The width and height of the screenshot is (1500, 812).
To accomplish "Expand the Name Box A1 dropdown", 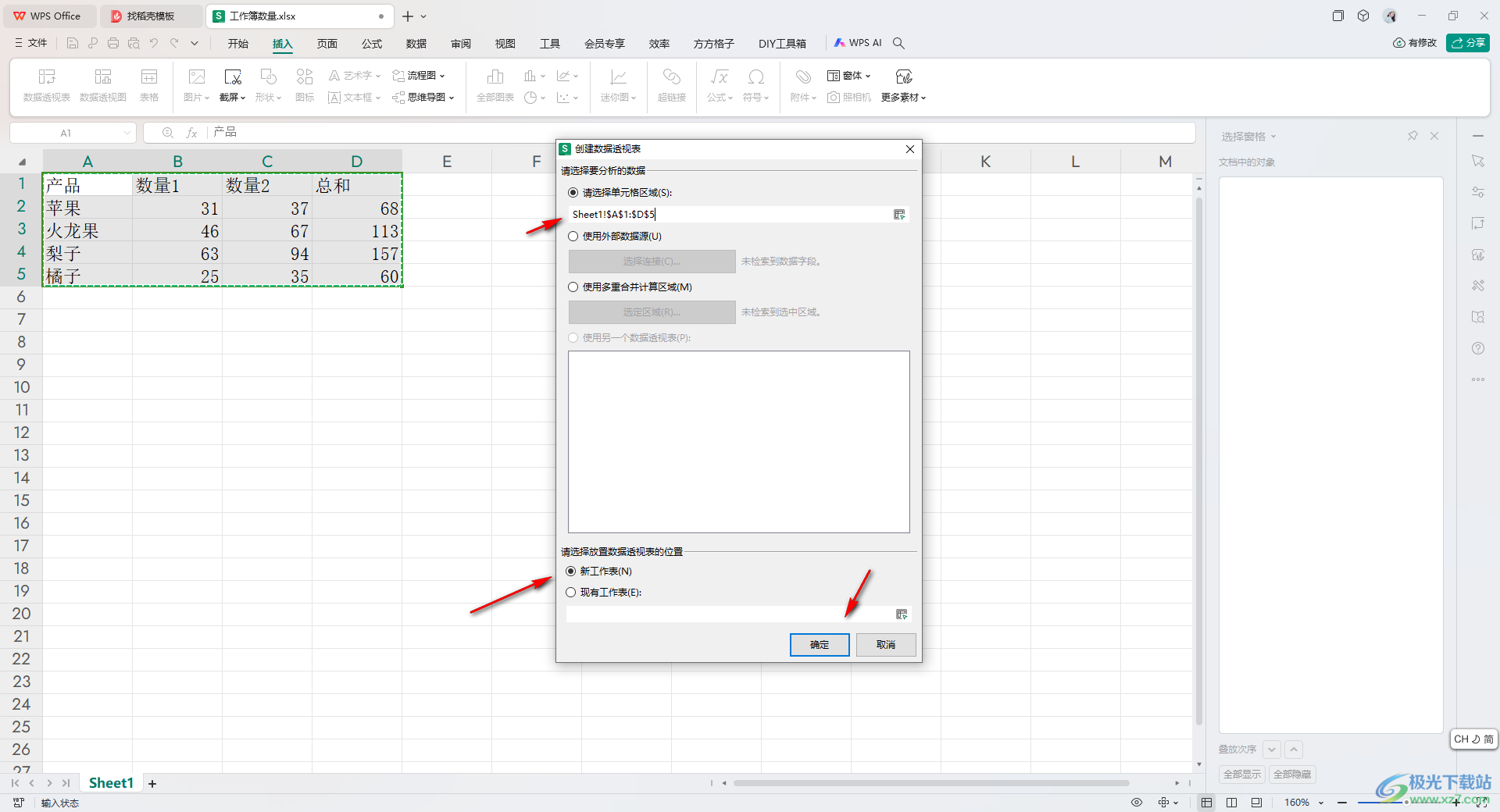I will tap(127, 133).
